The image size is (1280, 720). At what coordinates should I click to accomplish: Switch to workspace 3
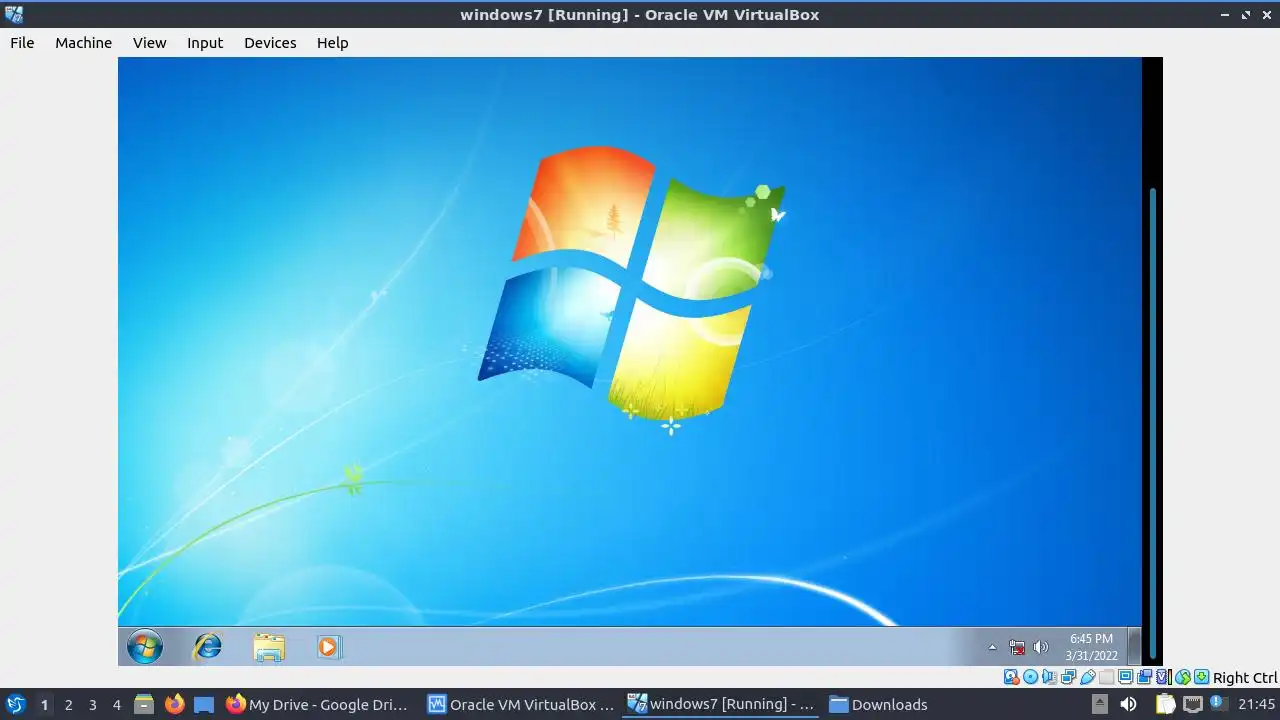[x=92, y=704]
